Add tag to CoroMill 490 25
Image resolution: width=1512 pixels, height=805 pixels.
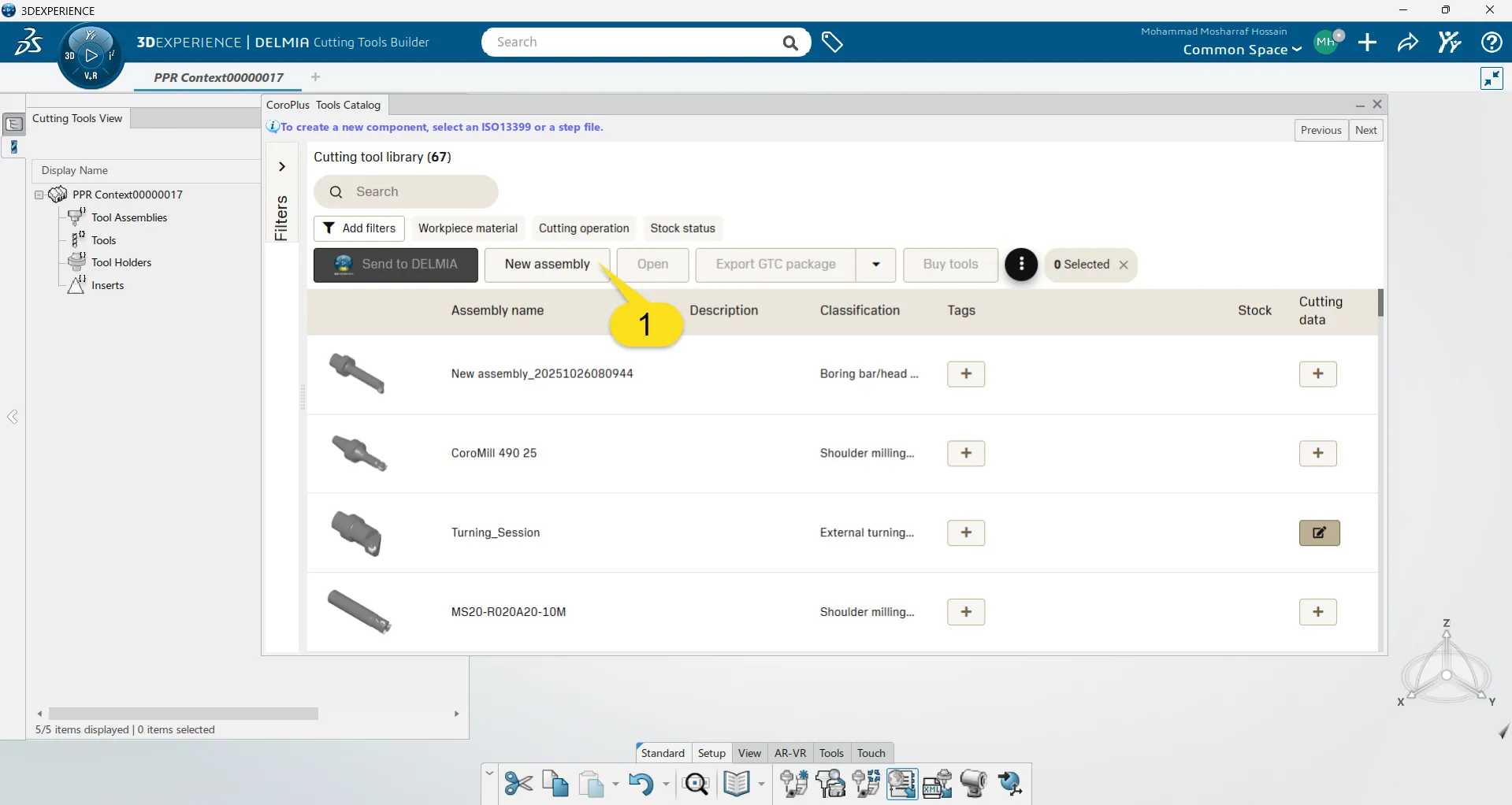pyautogui.click(x=966, y=454)
